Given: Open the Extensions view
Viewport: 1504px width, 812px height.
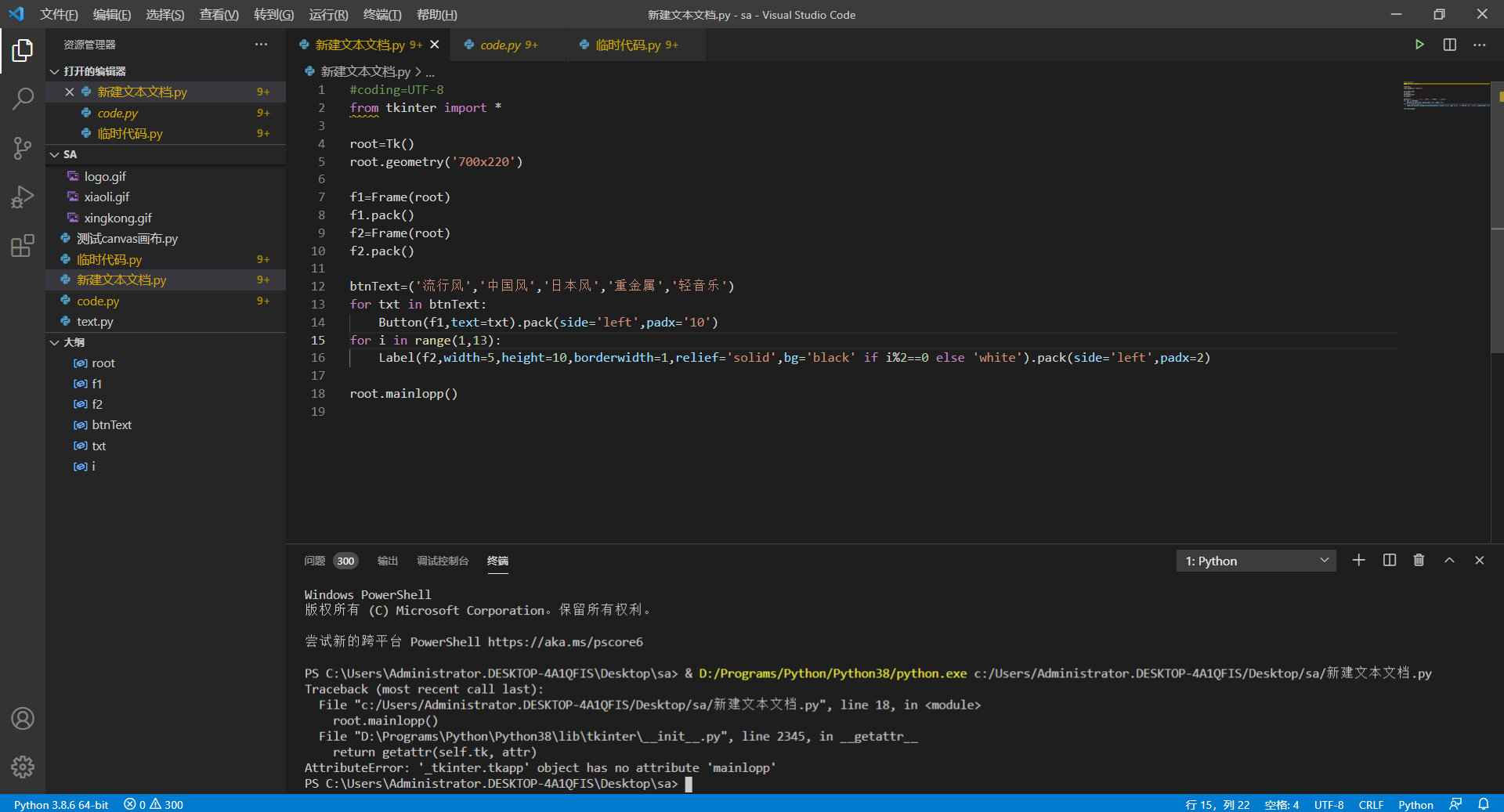Looking at the screenshot, I should pyautogui.click(x=23, y=246).
